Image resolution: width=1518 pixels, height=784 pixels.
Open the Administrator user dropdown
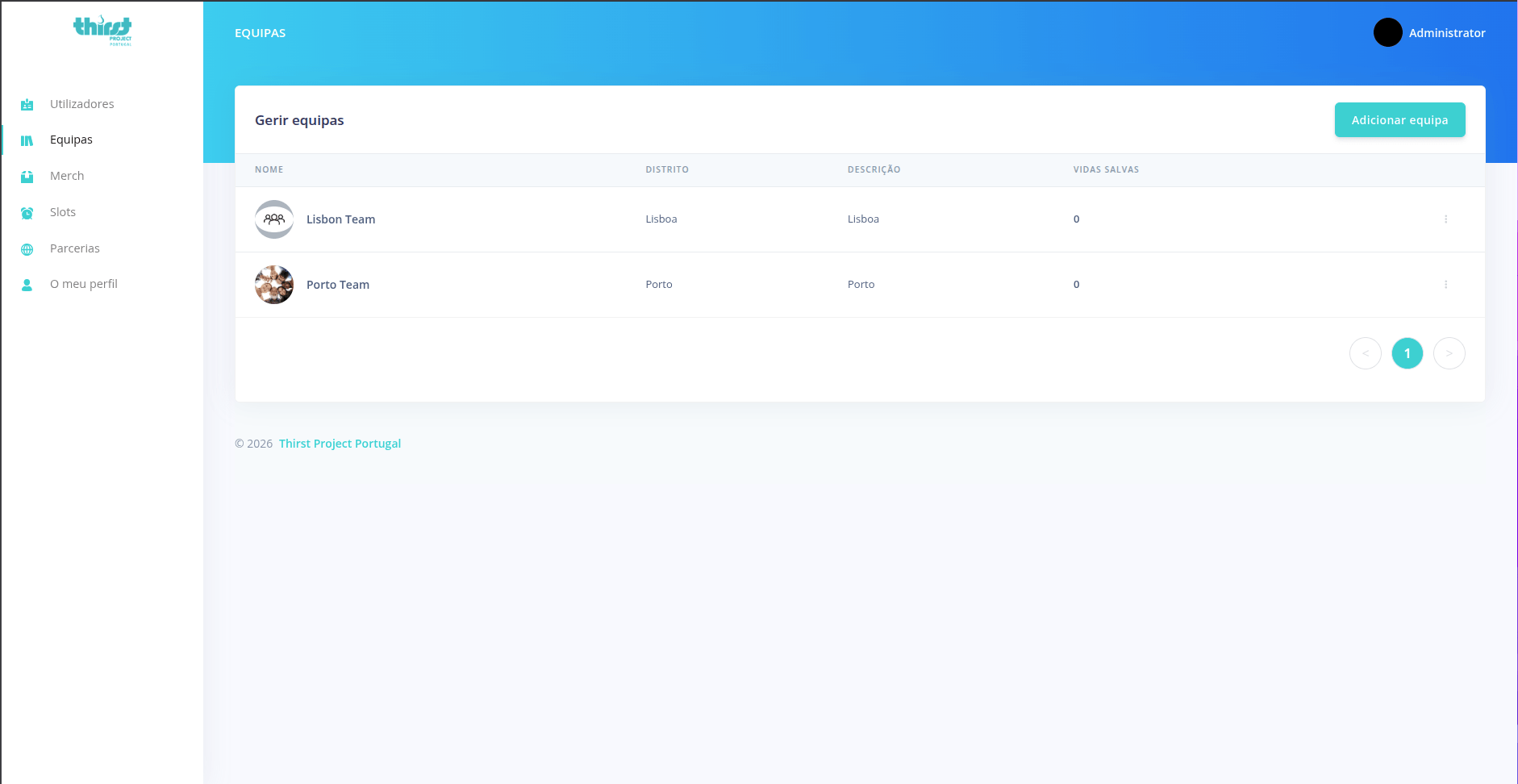pos(1446,33)
